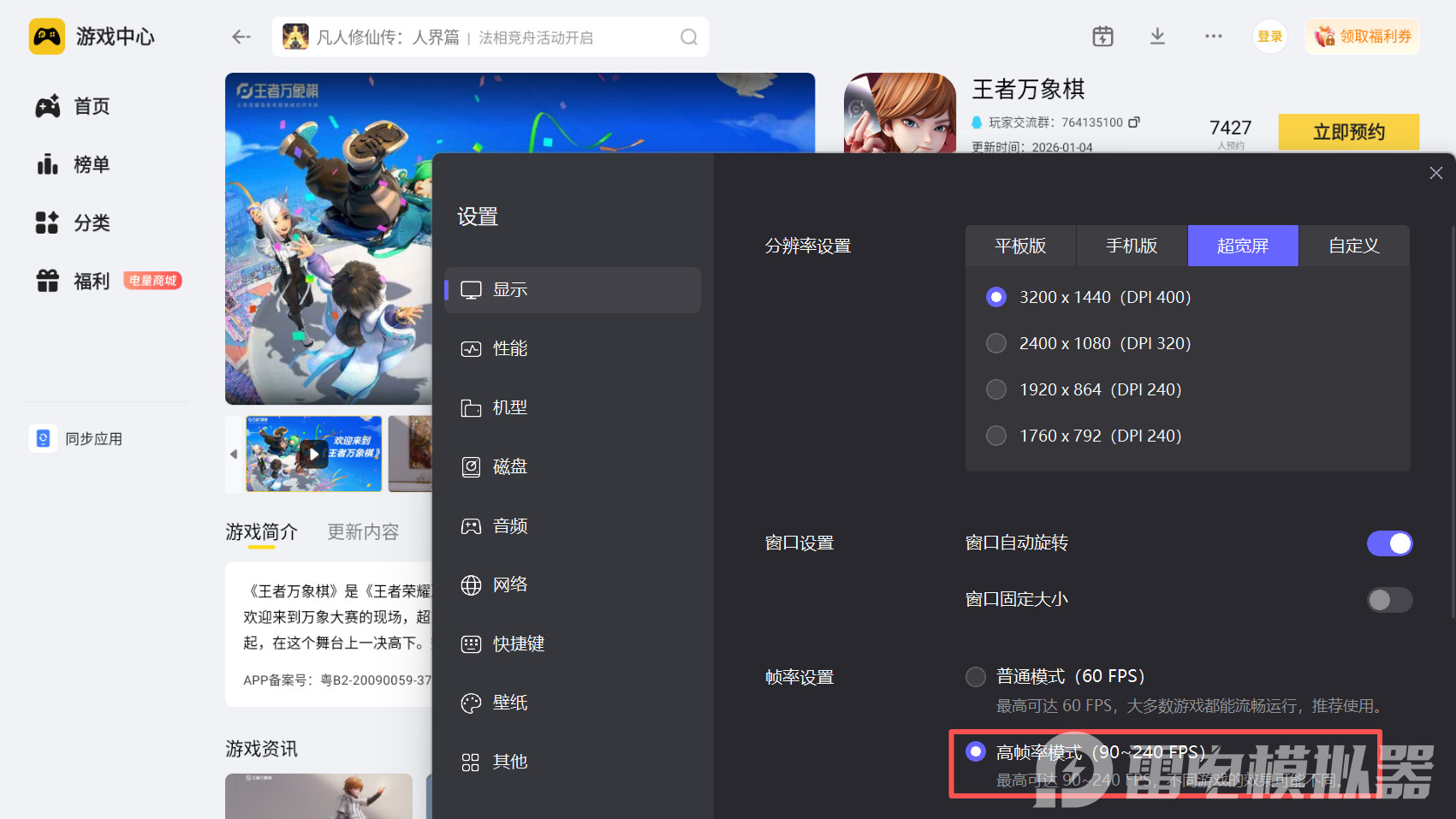Click the 领取福利券 coupon button
1456x819 pixels.
pos(1362,37)
